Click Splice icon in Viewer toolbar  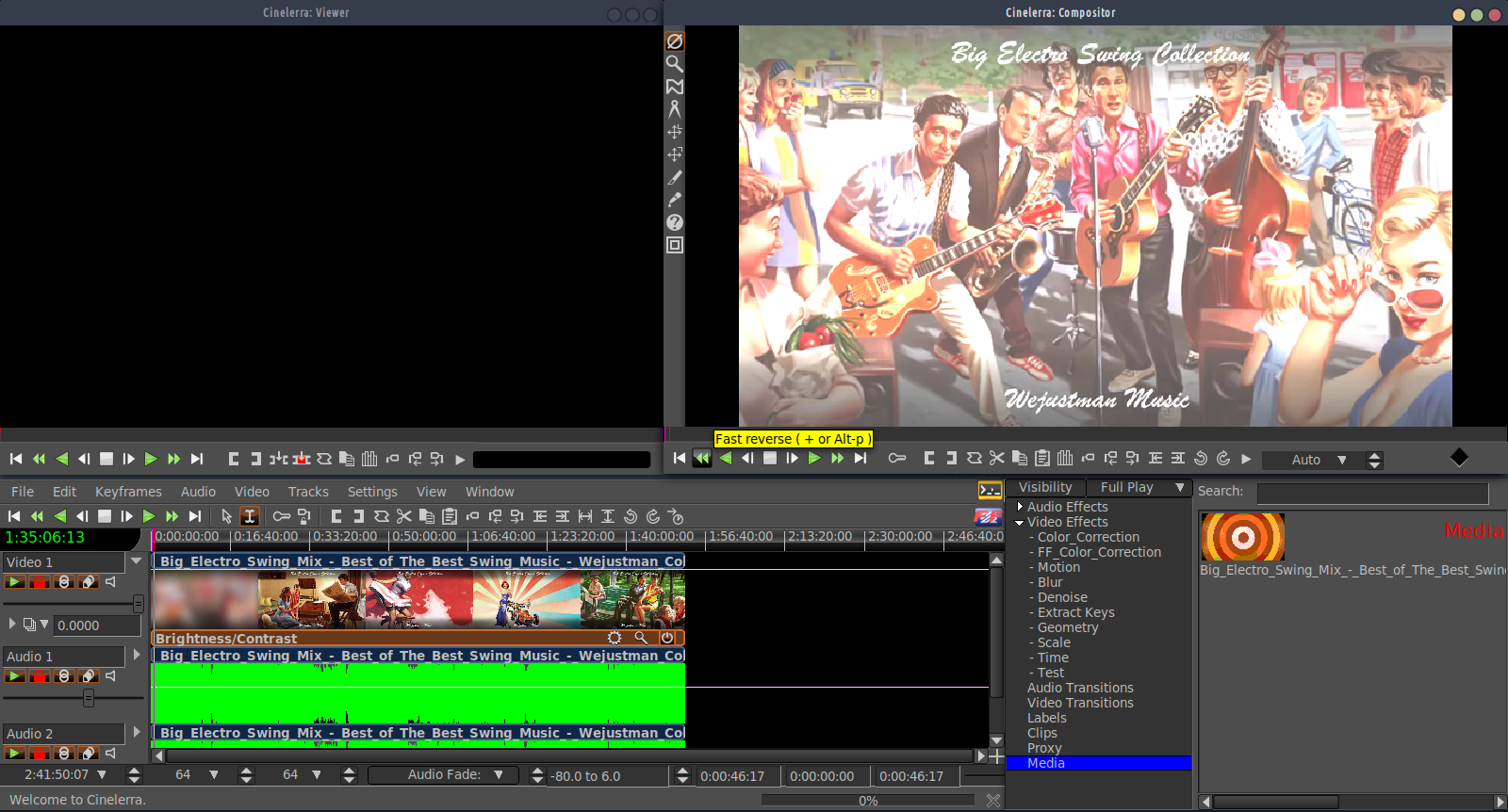click(278, 460)
